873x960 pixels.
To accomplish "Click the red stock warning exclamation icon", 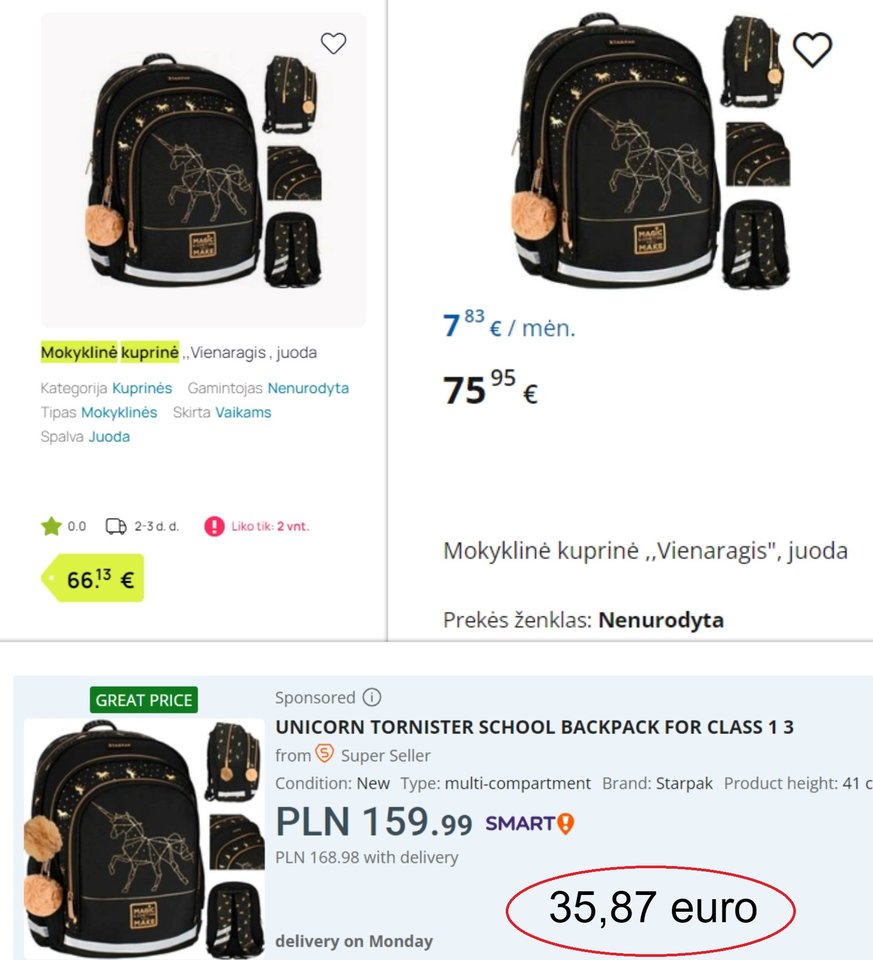I will tap(214, 526).
